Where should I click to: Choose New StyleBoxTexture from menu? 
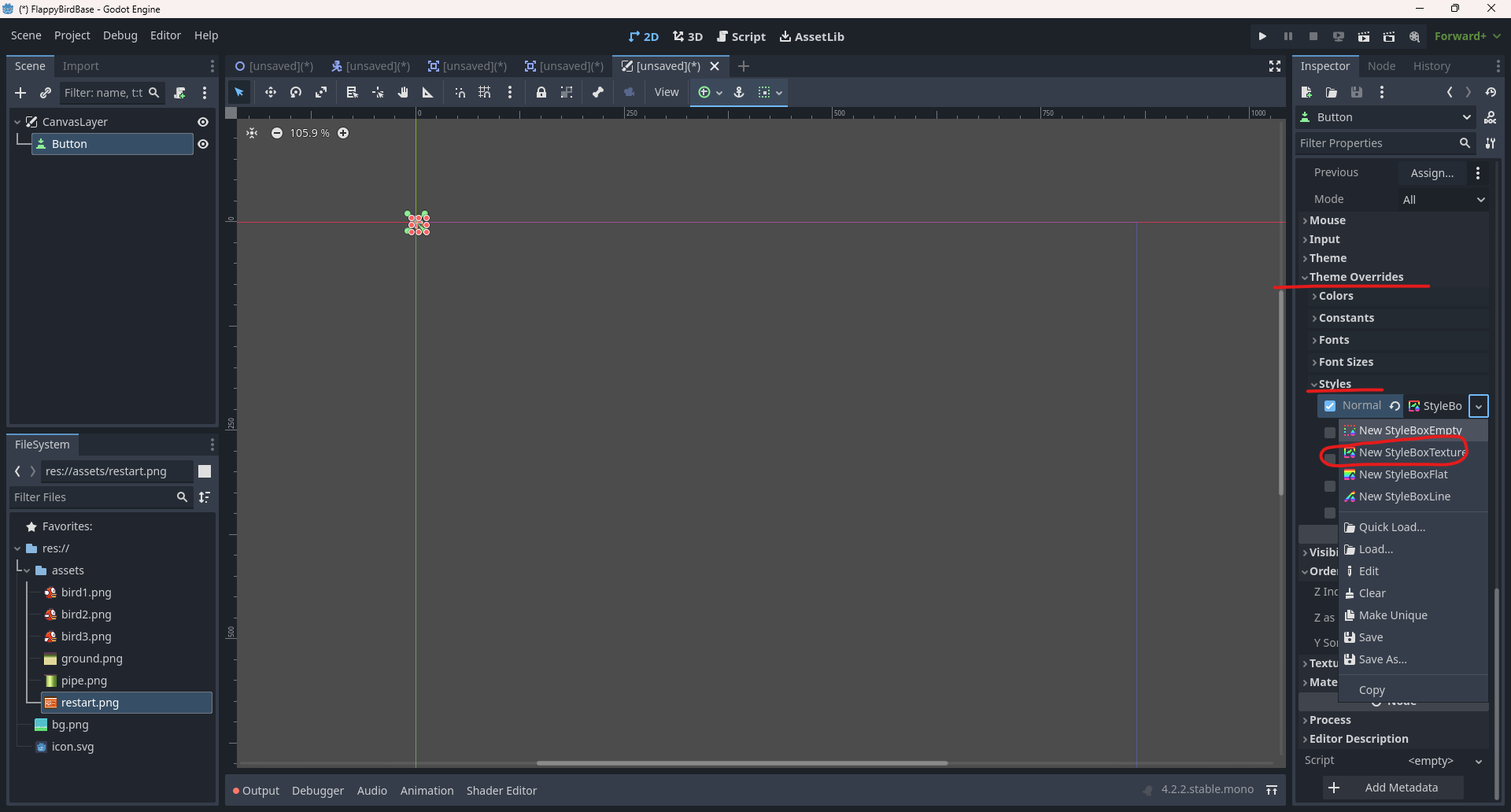tap(1412, 452)
